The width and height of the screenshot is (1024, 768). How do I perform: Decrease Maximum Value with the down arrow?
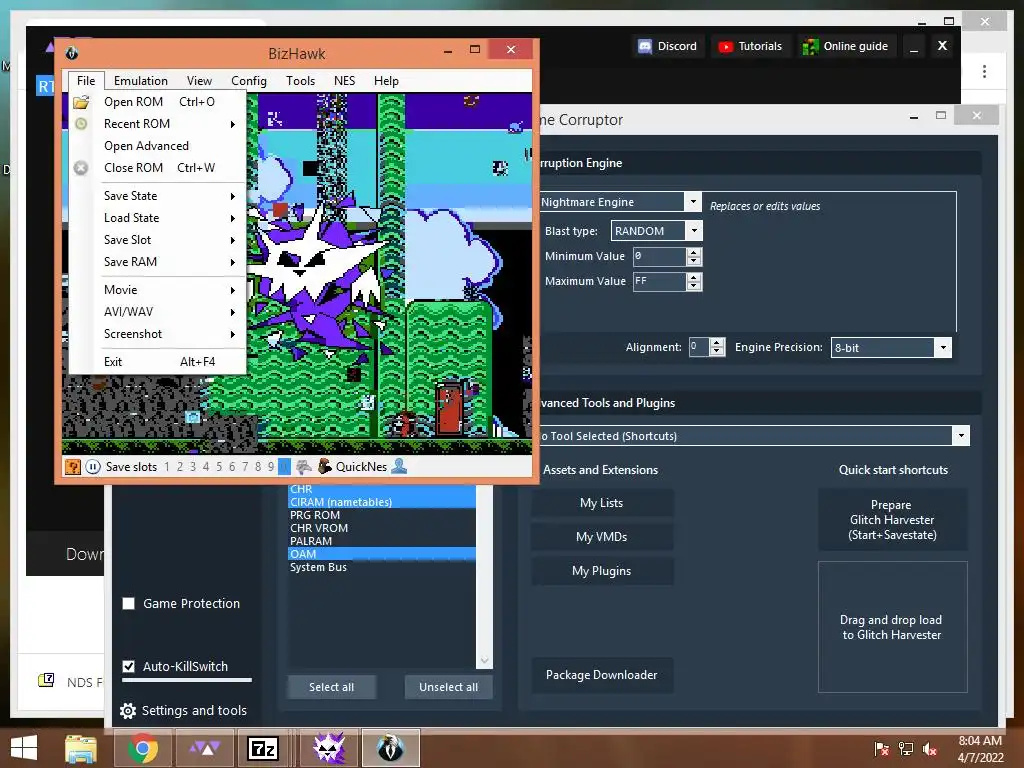tap(694, 286)
